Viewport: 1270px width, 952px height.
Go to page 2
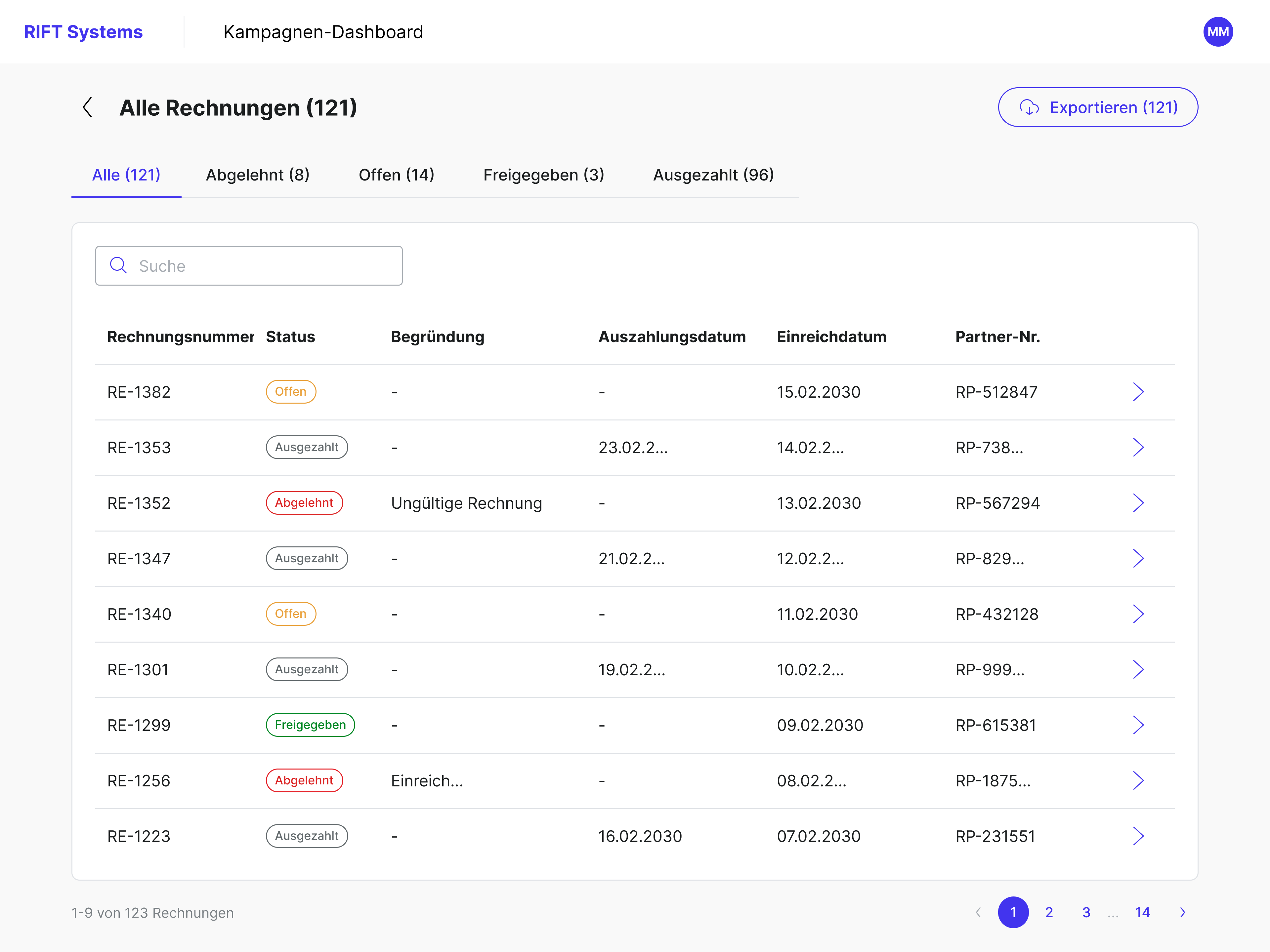click(1049, 912)
